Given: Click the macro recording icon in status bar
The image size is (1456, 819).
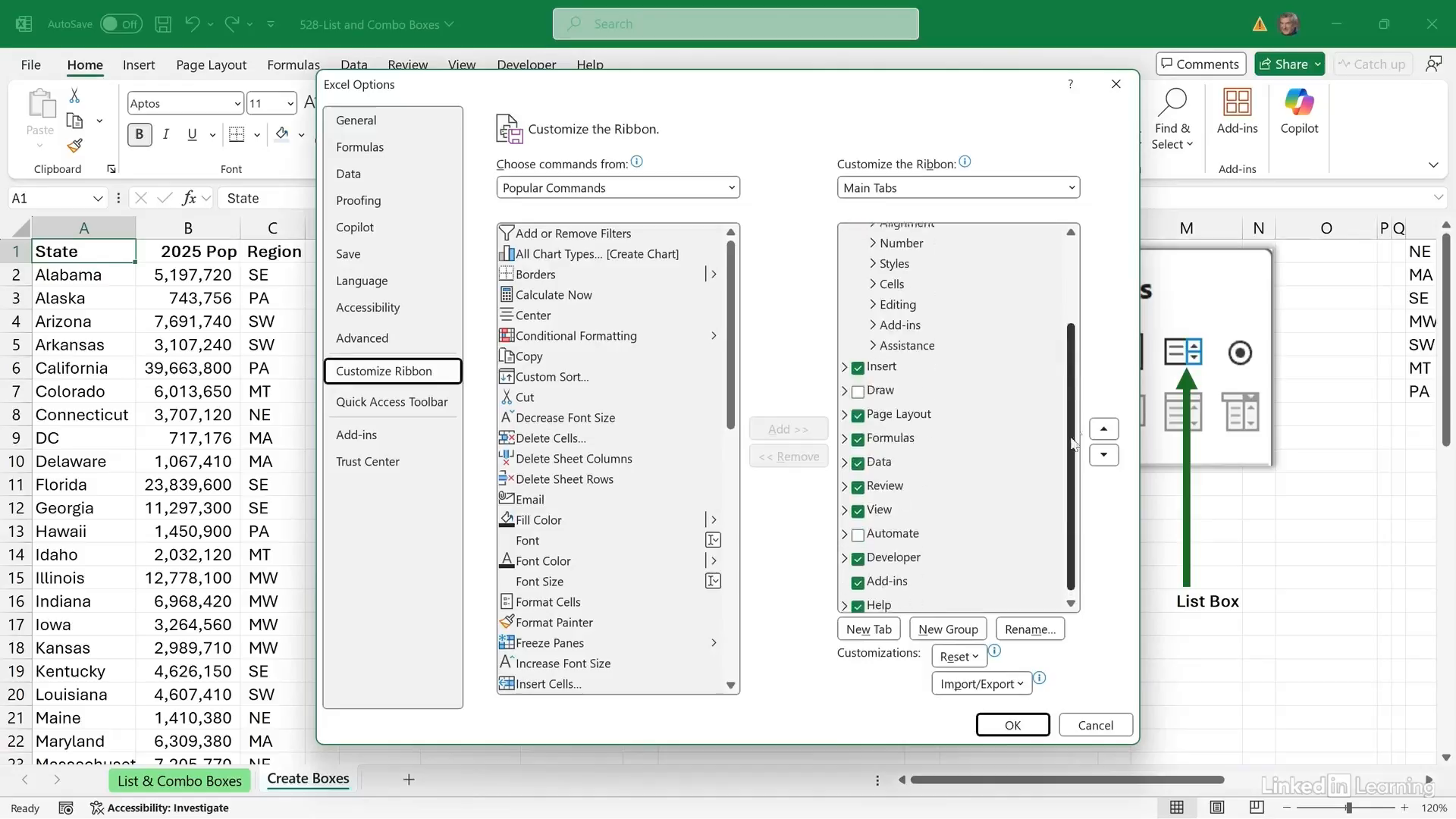Looking at the screenshot, I should click(66, 808).
